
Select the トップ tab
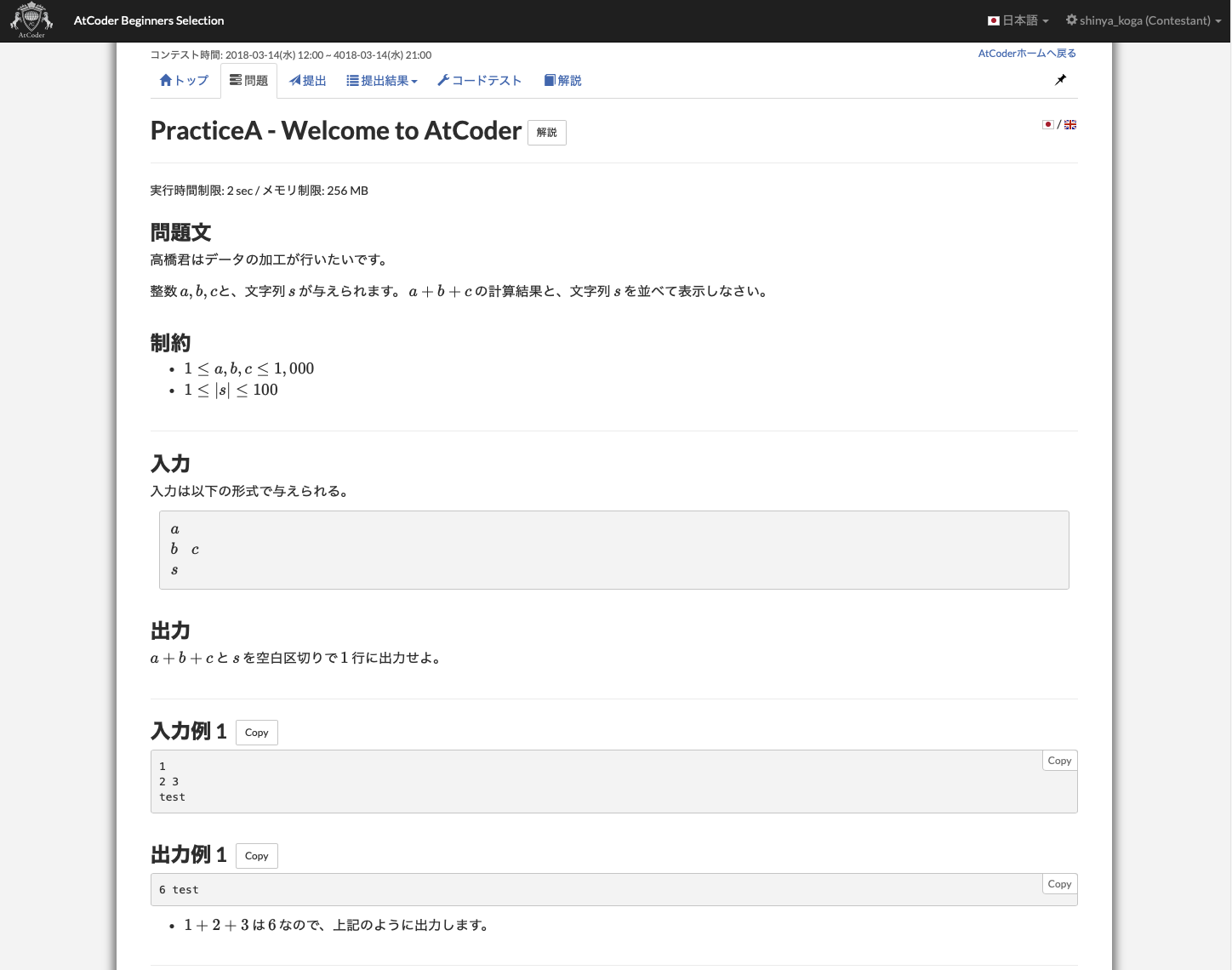coord(185,80)
